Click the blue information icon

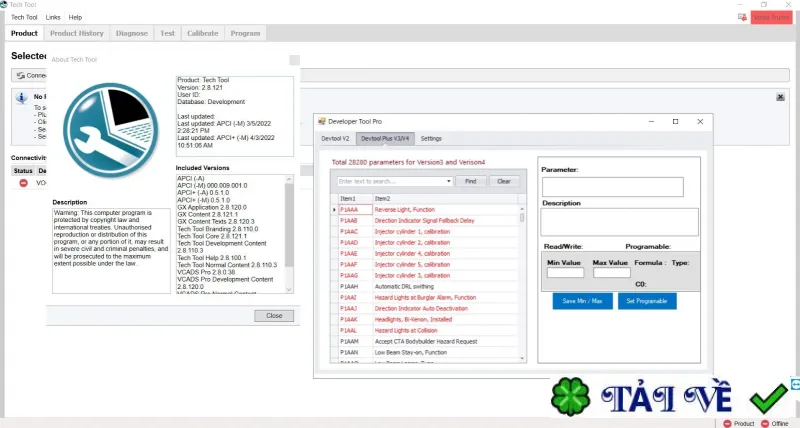point(21,97)
